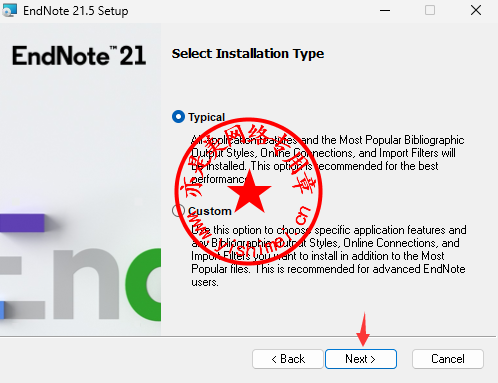Click the Next button
This screenshot has width=498, height=383.
(361, 359)
